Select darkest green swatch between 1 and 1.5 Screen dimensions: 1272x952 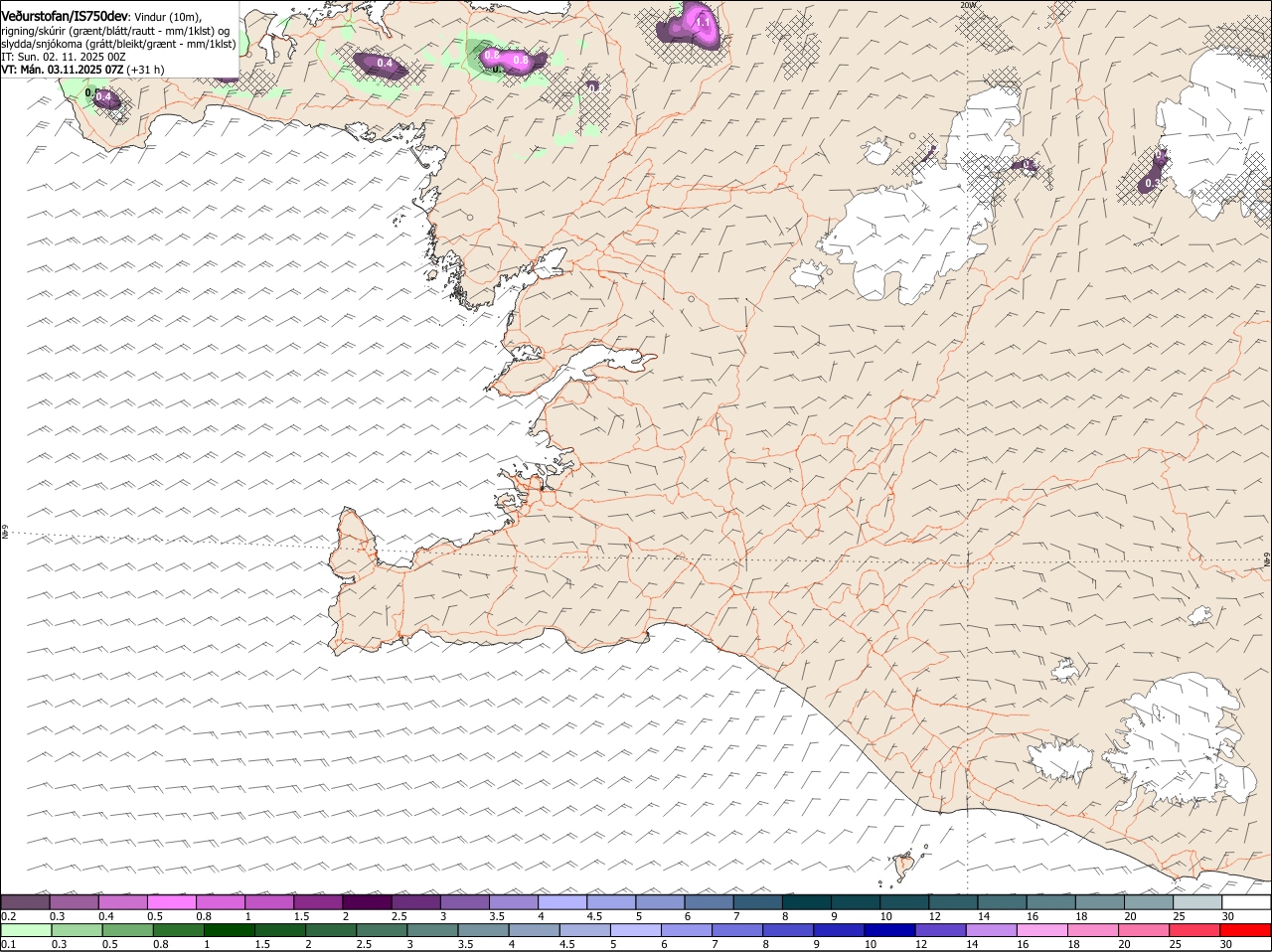coord(231,929)
